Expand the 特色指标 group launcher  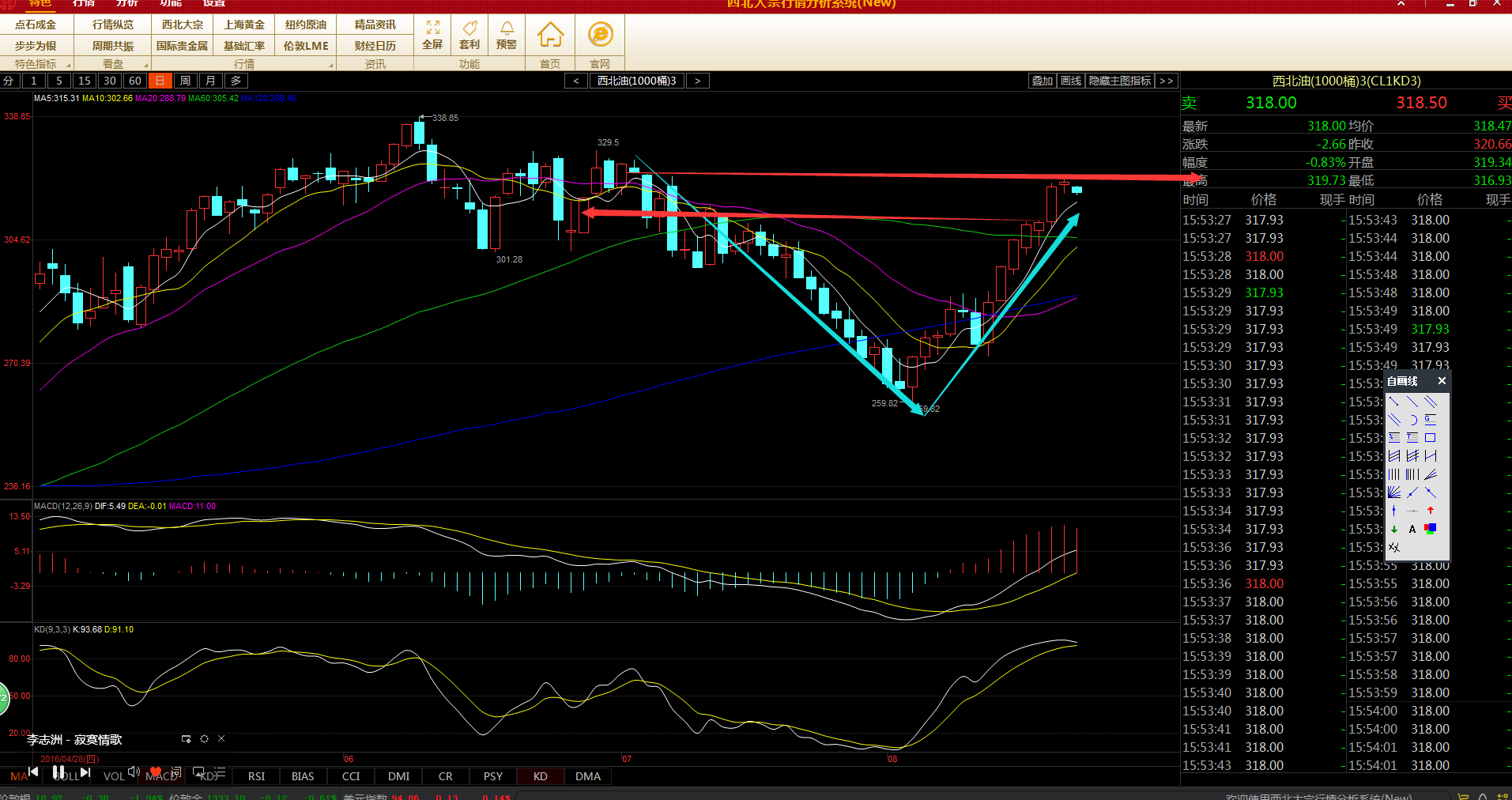[69, 65]
